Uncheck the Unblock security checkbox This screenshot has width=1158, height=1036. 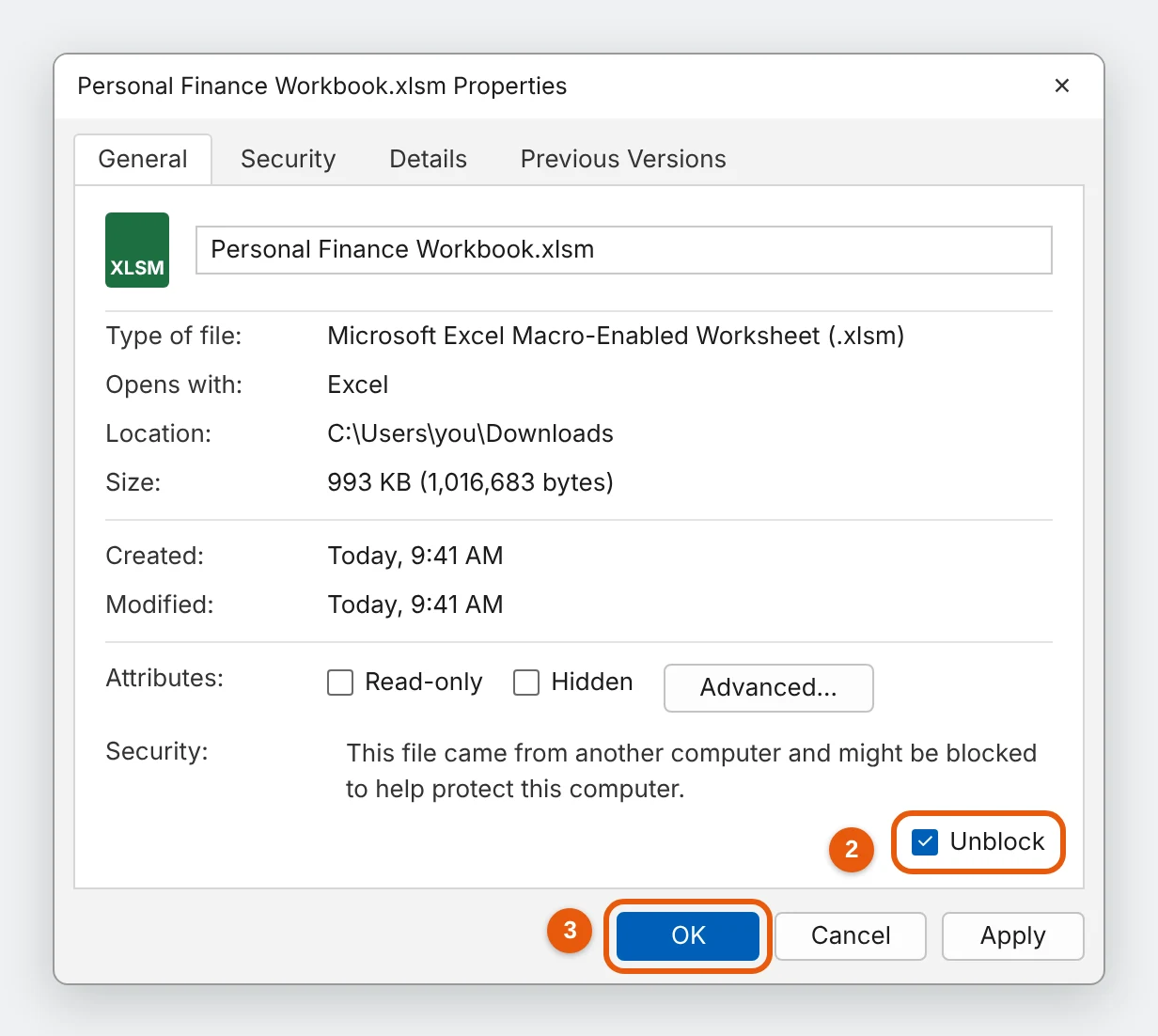coord(925,841)
